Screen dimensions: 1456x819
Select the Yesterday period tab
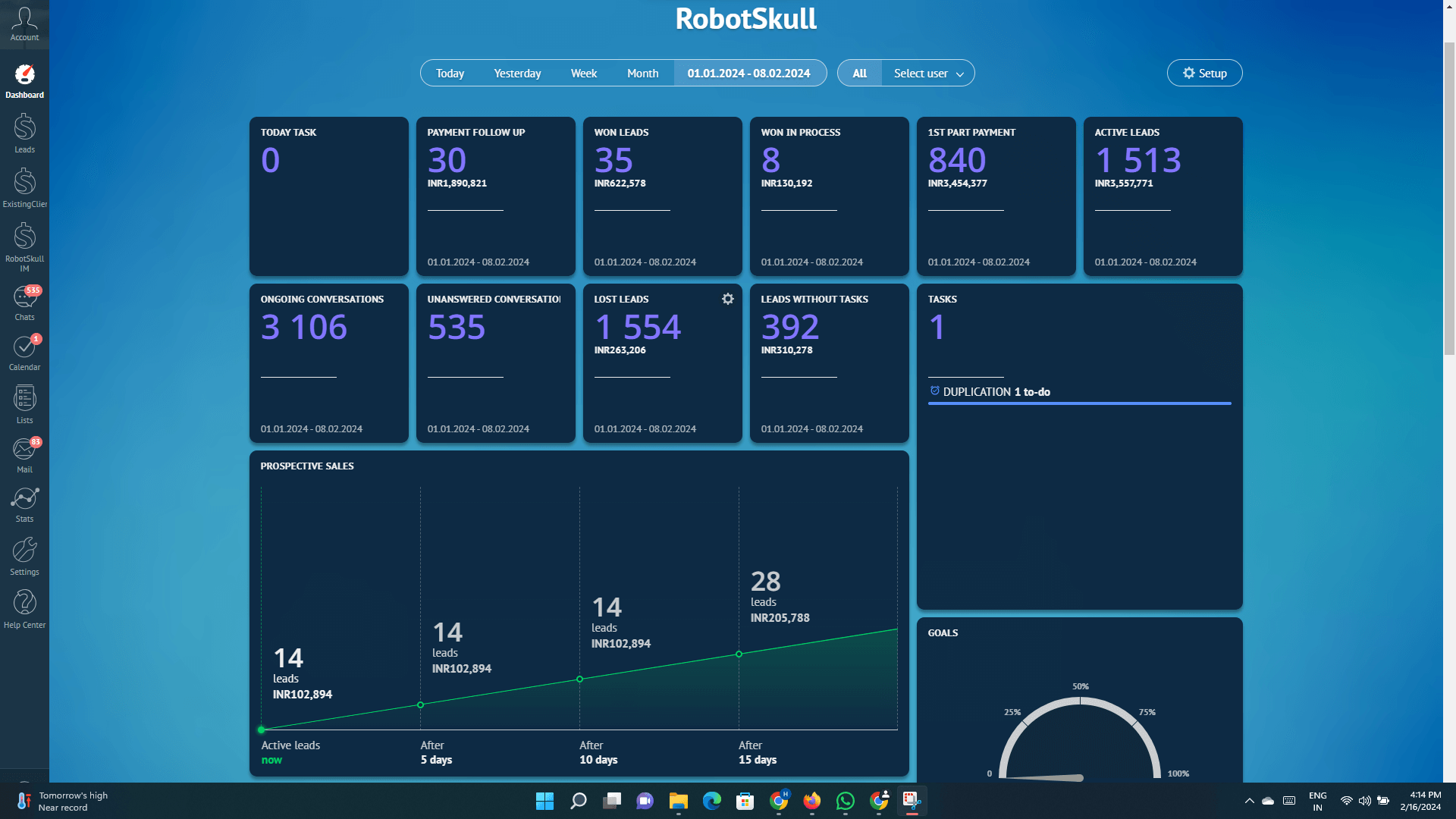coord(517,73)
